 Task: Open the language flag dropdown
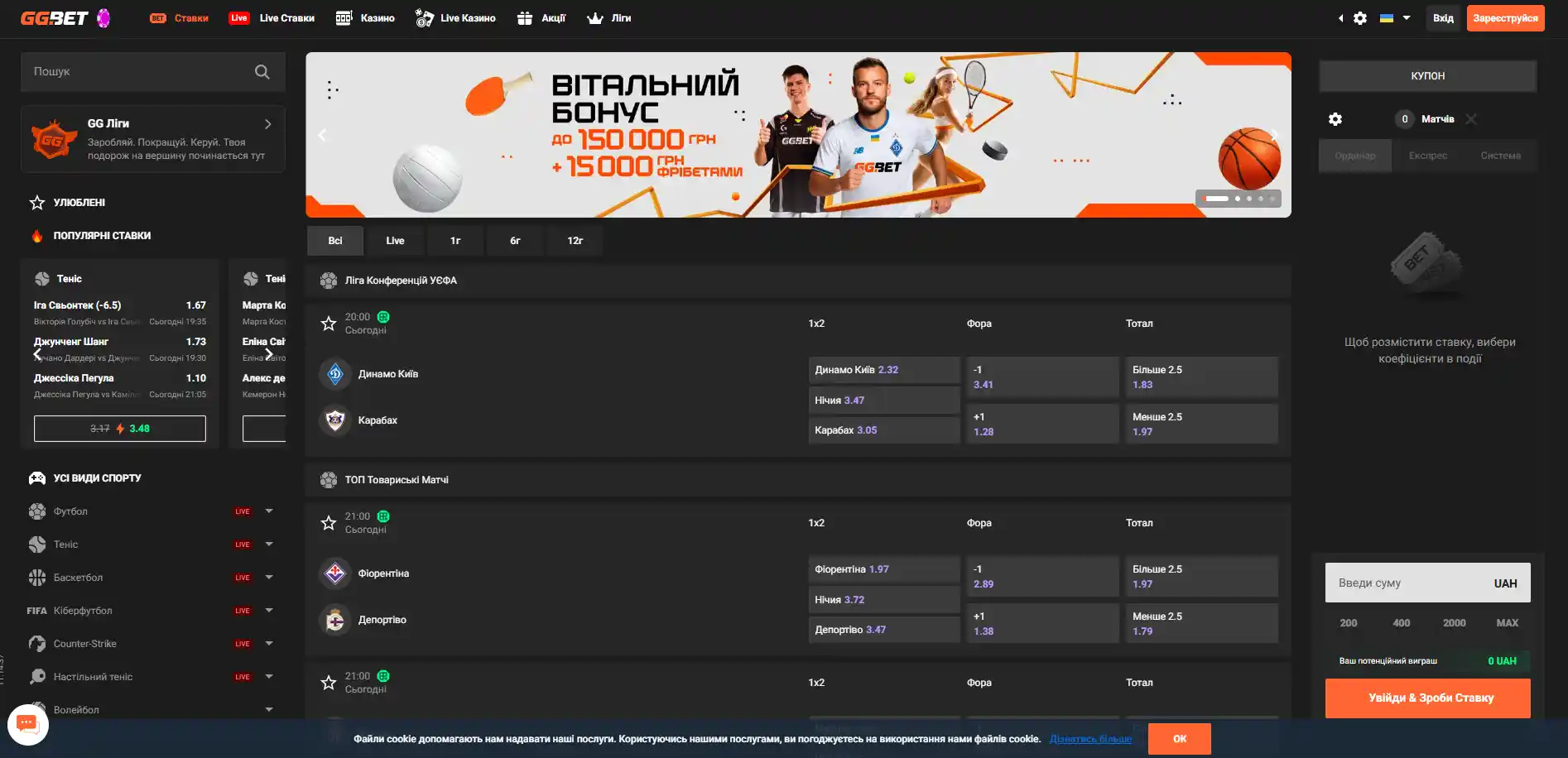pos(1395,18)
